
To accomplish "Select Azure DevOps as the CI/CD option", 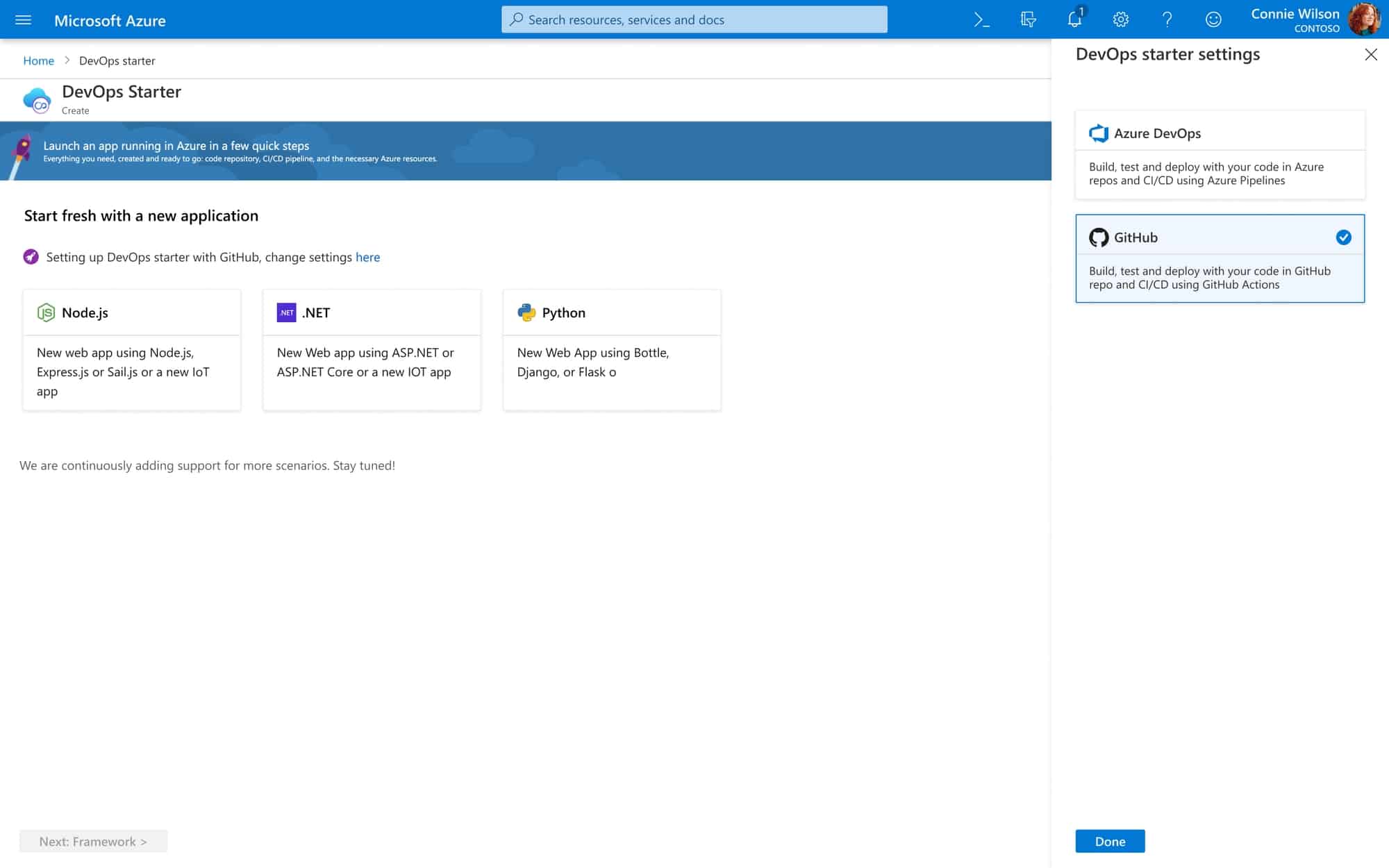I will (x=1219, y=154).
